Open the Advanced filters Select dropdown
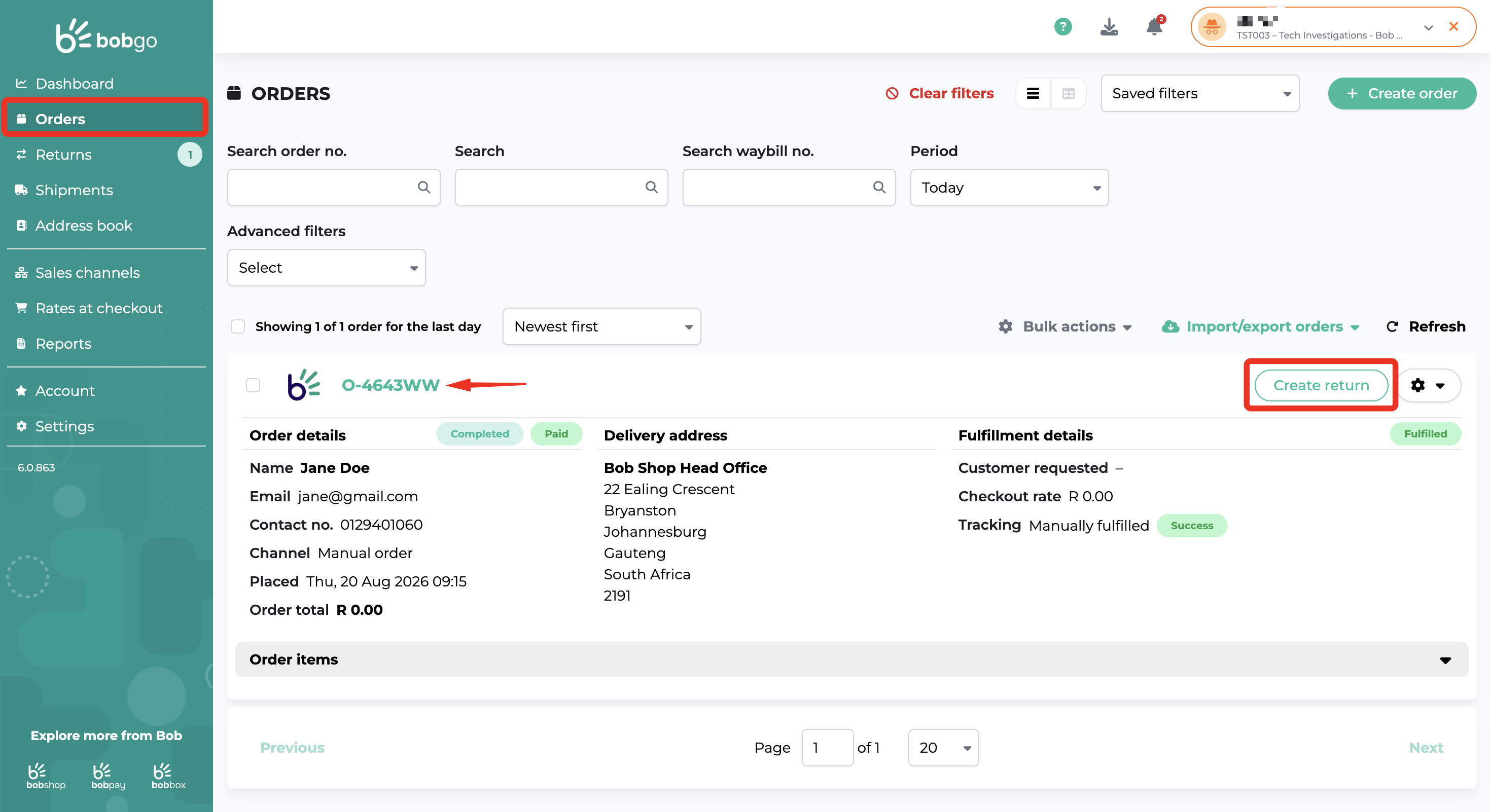Viewport: 1491px width, 812px height. click(x=327, y=268)
